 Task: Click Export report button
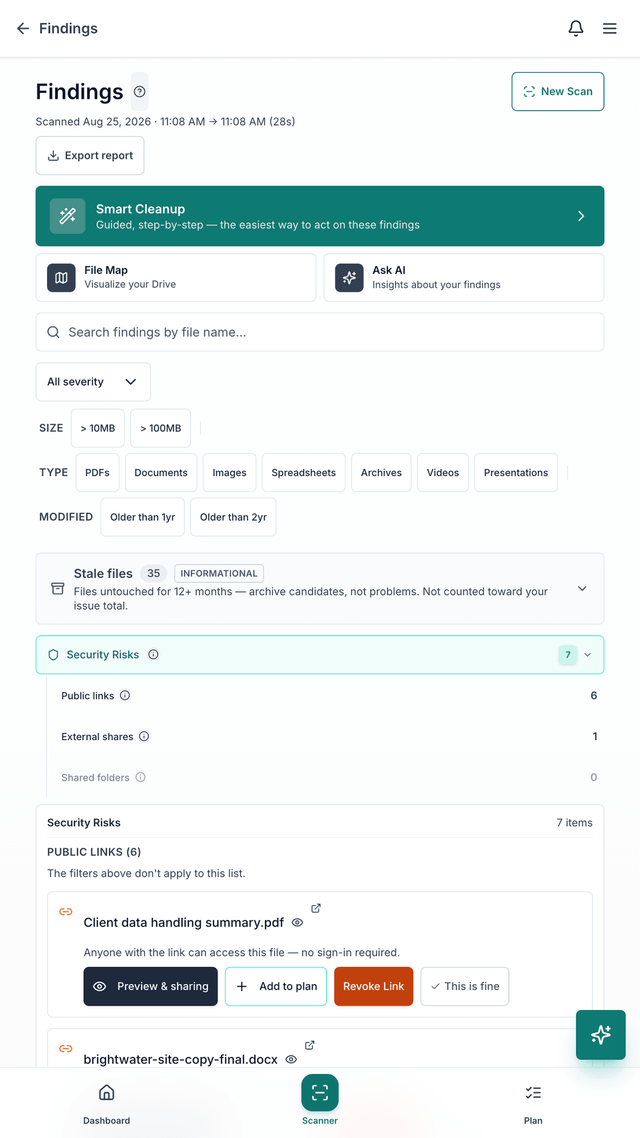click(90, 155)
